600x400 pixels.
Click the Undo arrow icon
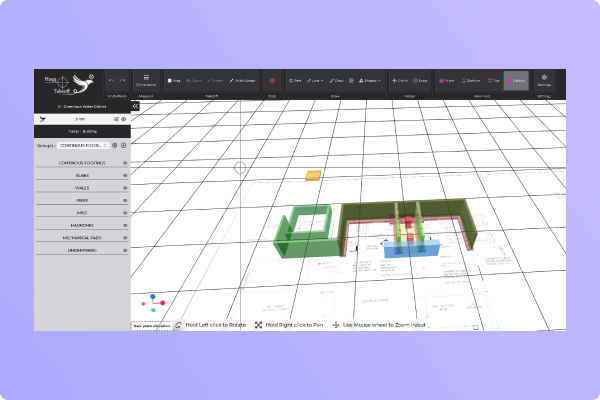click(110, 80)
